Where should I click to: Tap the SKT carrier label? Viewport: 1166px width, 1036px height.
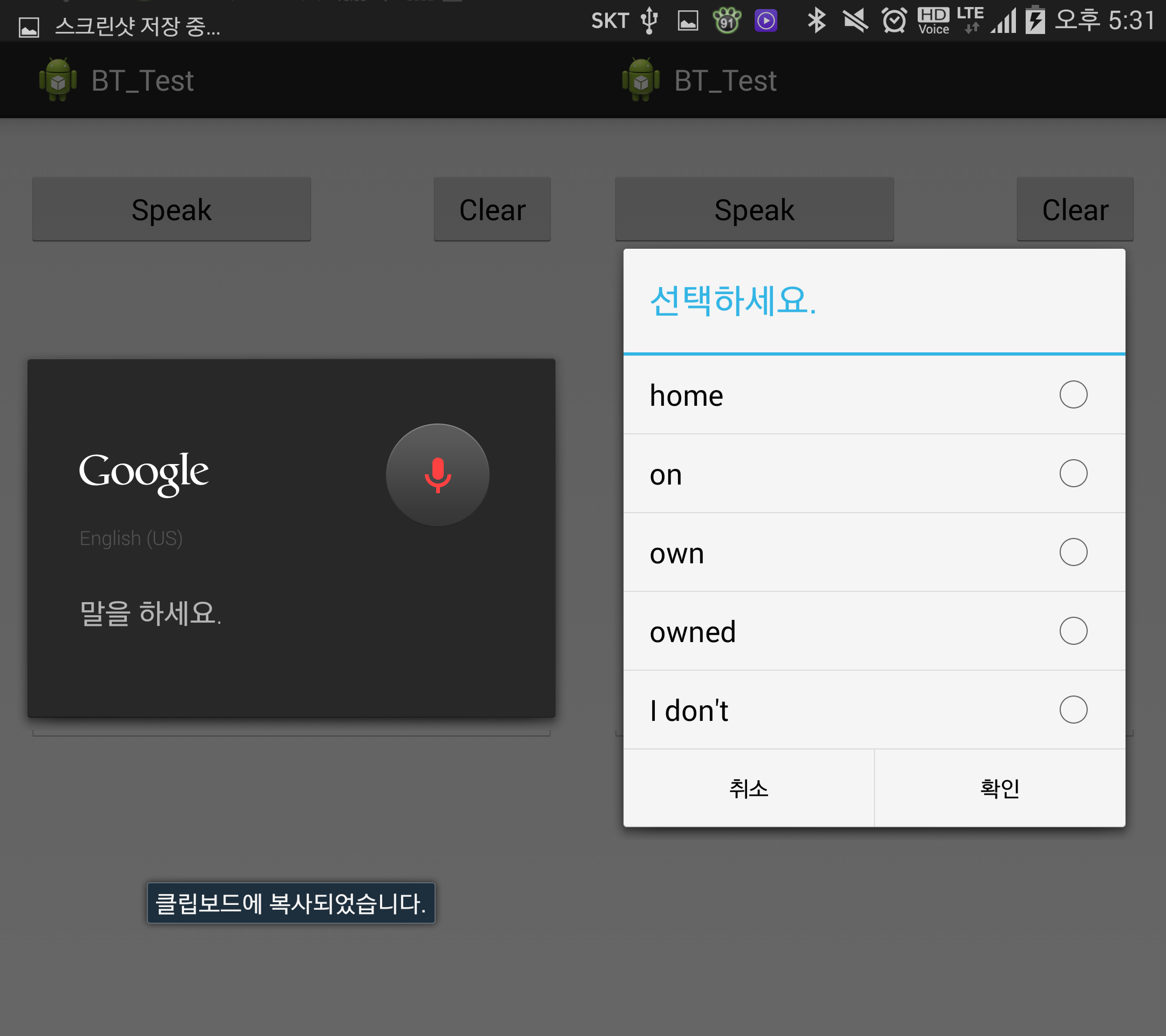610,21
